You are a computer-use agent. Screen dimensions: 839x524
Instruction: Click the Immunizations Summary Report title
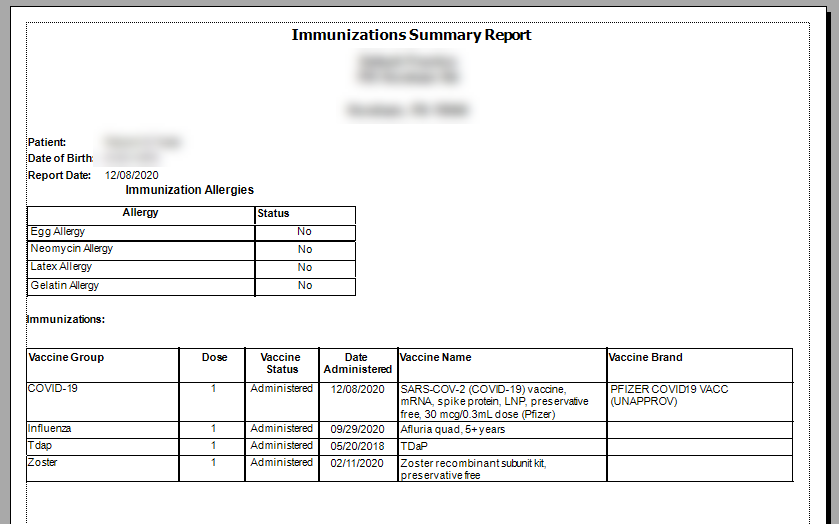click(x=411, y=35)
